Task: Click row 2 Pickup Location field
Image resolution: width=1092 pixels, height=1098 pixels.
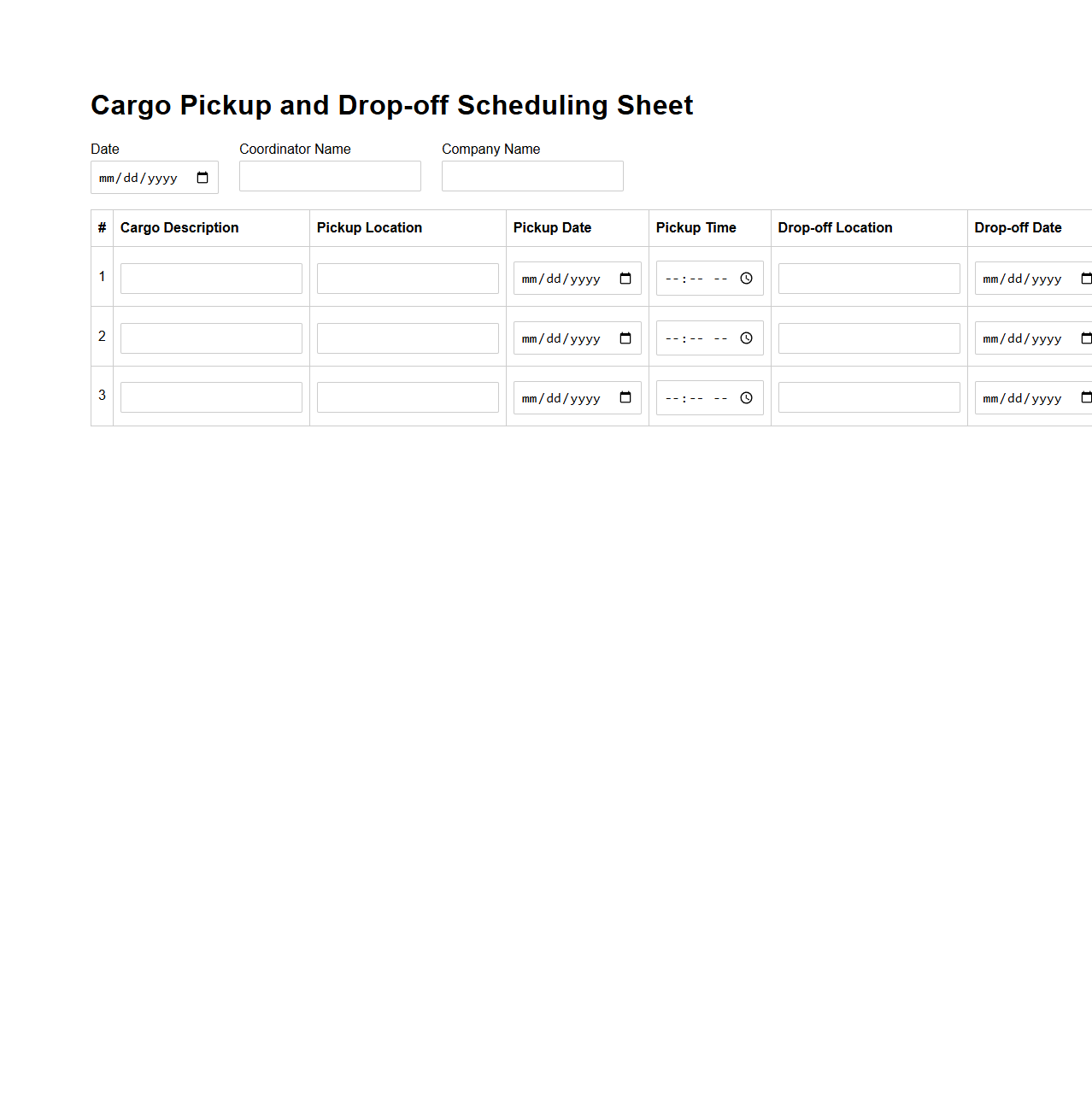Action: 408,338
